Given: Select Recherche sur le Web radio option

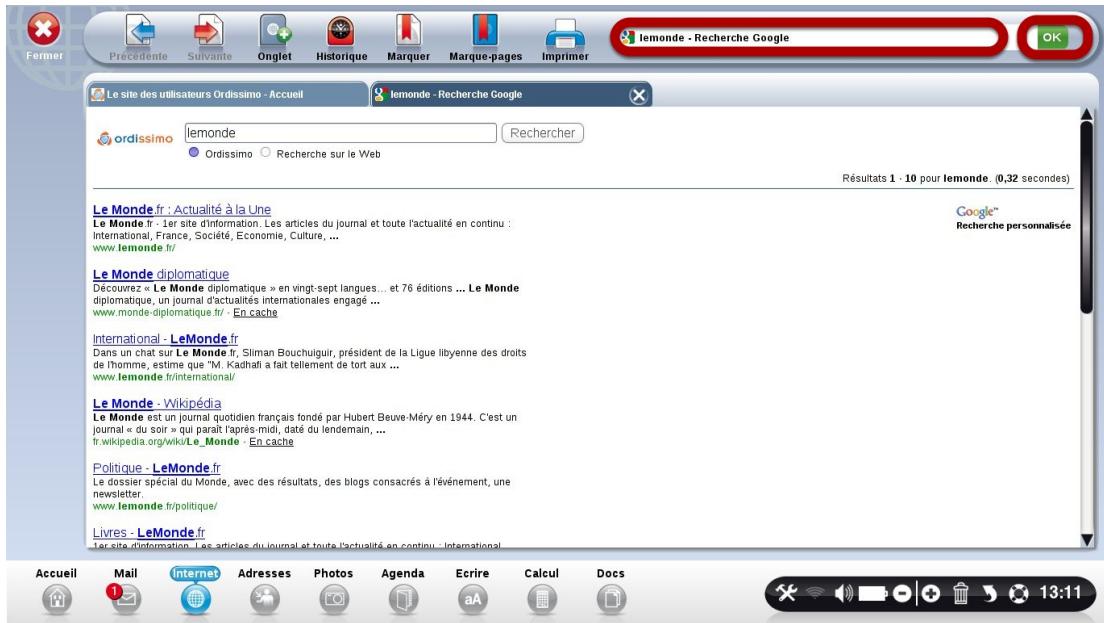Looking at the screenshot, I should [x=265, y=152].
